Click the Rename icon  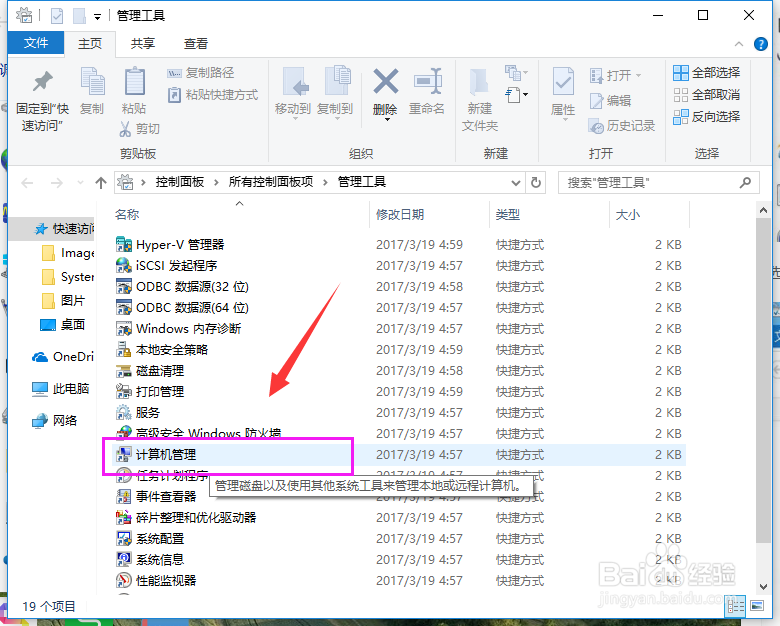coord(428,81)
